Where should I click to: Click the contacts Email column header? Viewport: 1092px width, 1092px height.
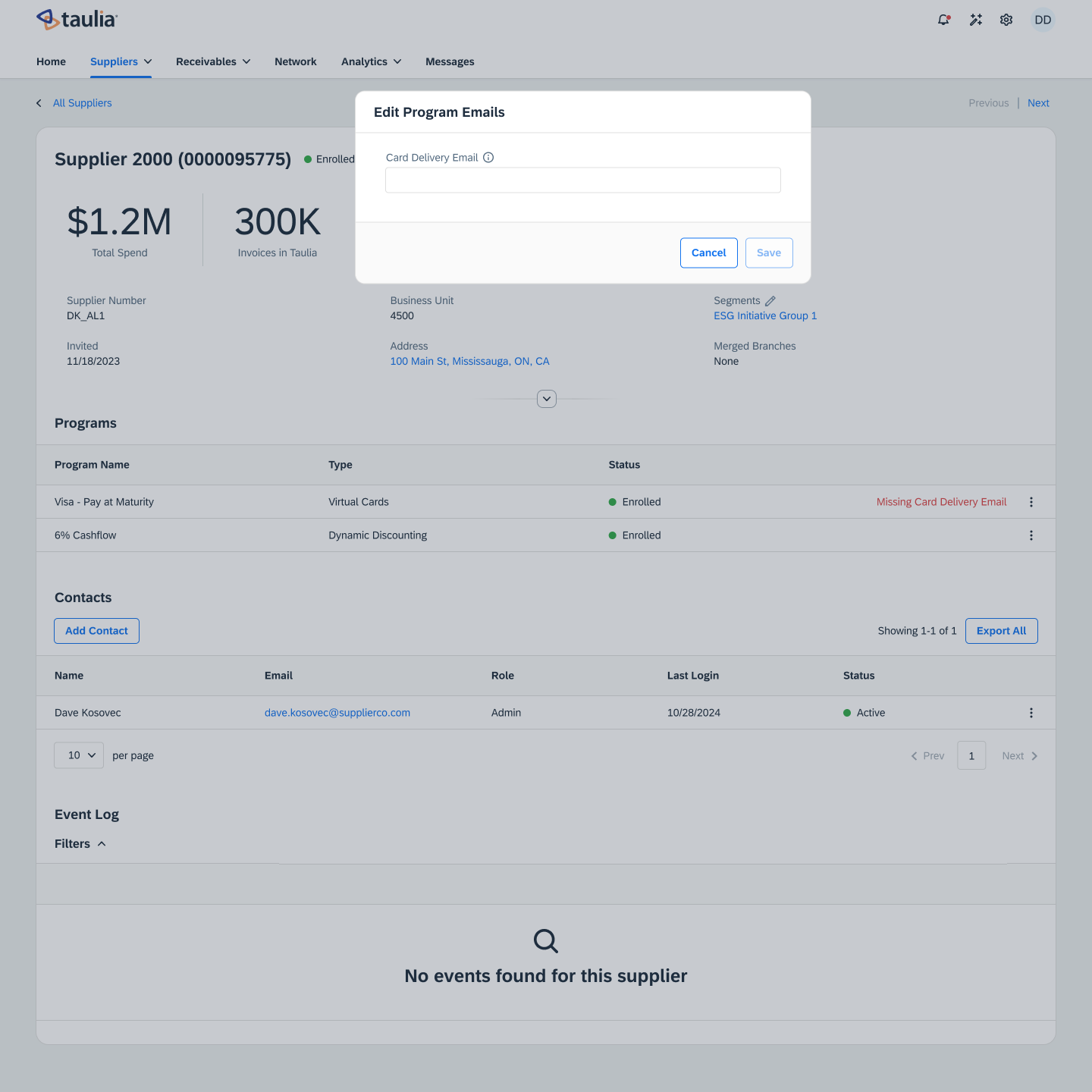click(x=278, y=676)
